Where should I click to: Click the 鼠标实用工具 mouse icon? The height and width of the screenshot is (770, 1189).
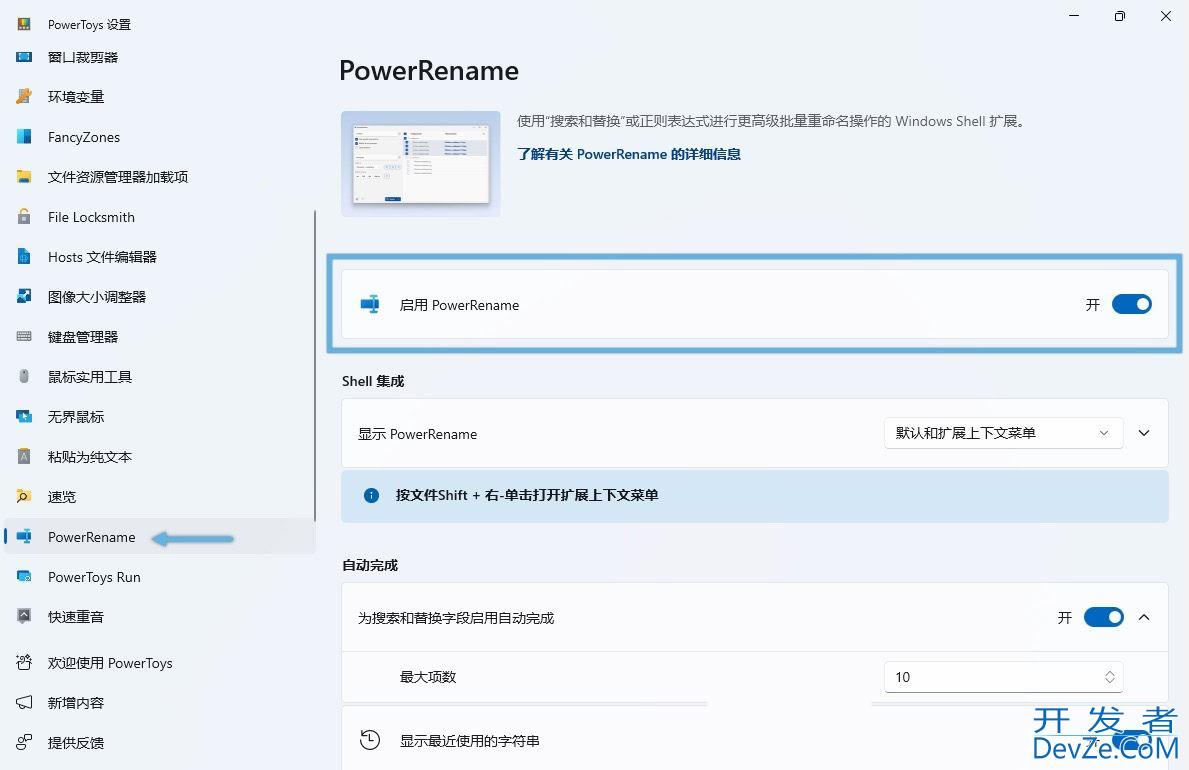point(24,376)
